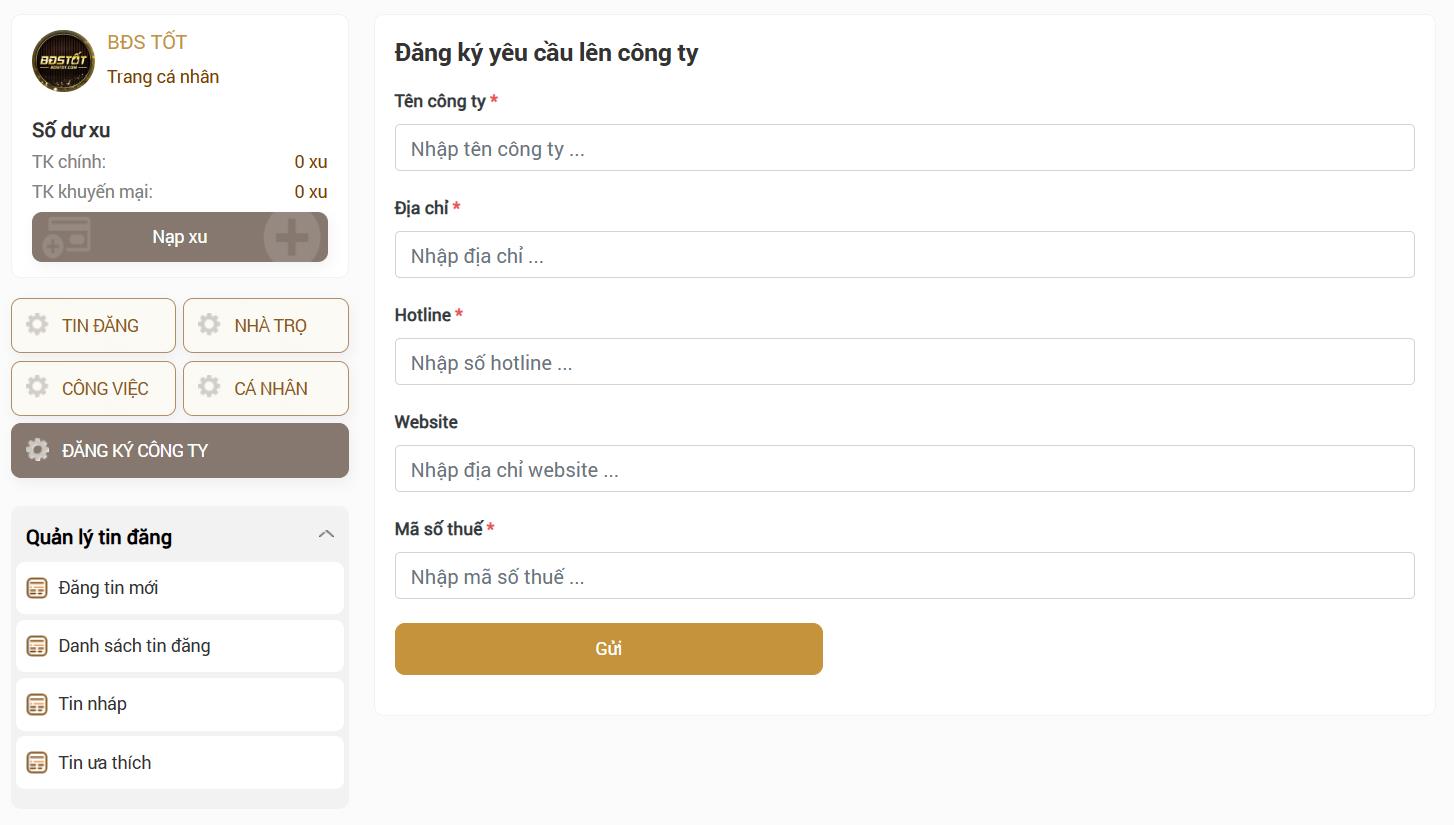Click the list icon next to Đăng tin mới
The image size is (1454, 825).
tap(37, 587)
